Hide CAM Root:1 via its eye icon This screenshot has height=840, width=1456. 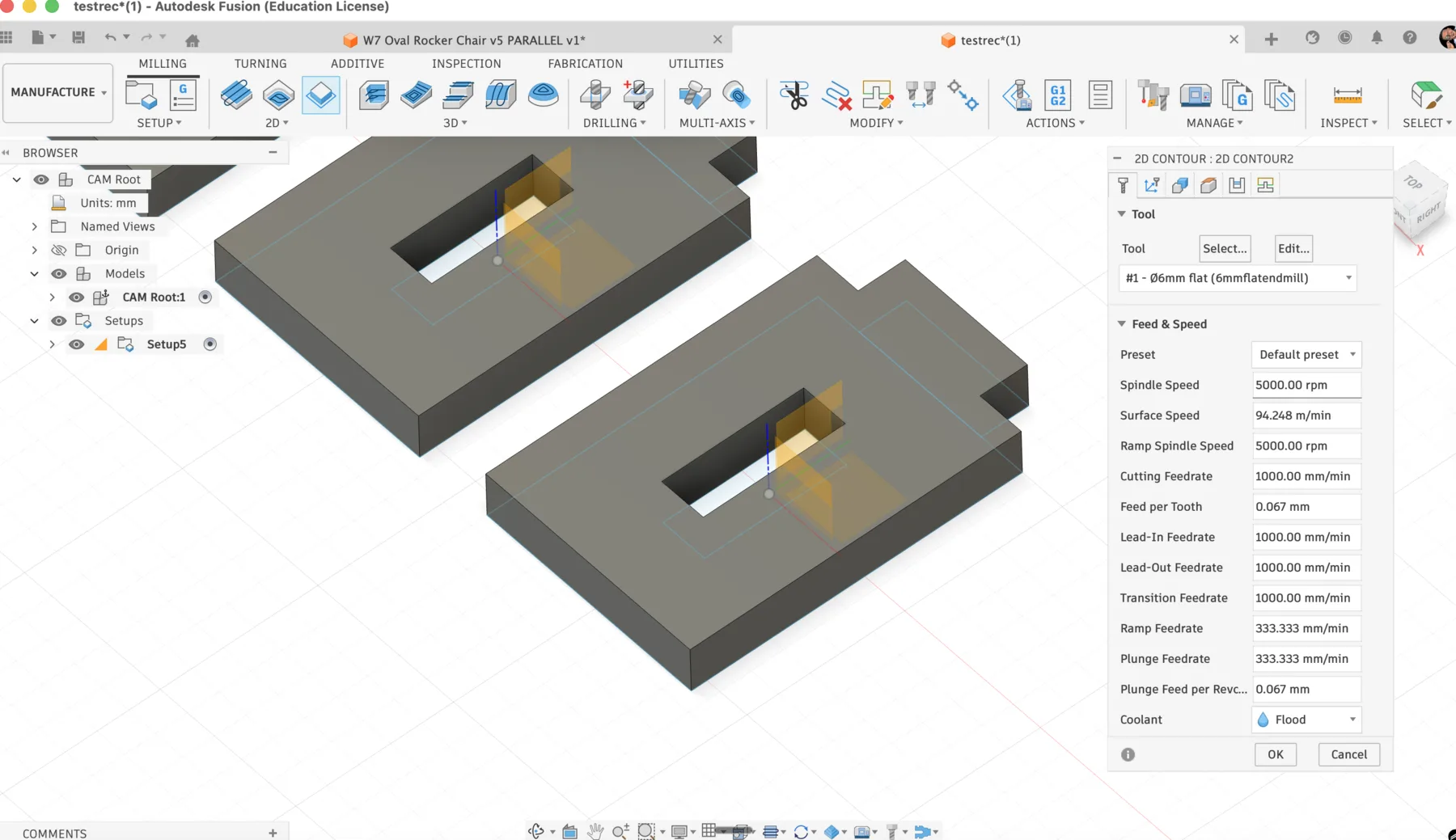tap(77, 297)
